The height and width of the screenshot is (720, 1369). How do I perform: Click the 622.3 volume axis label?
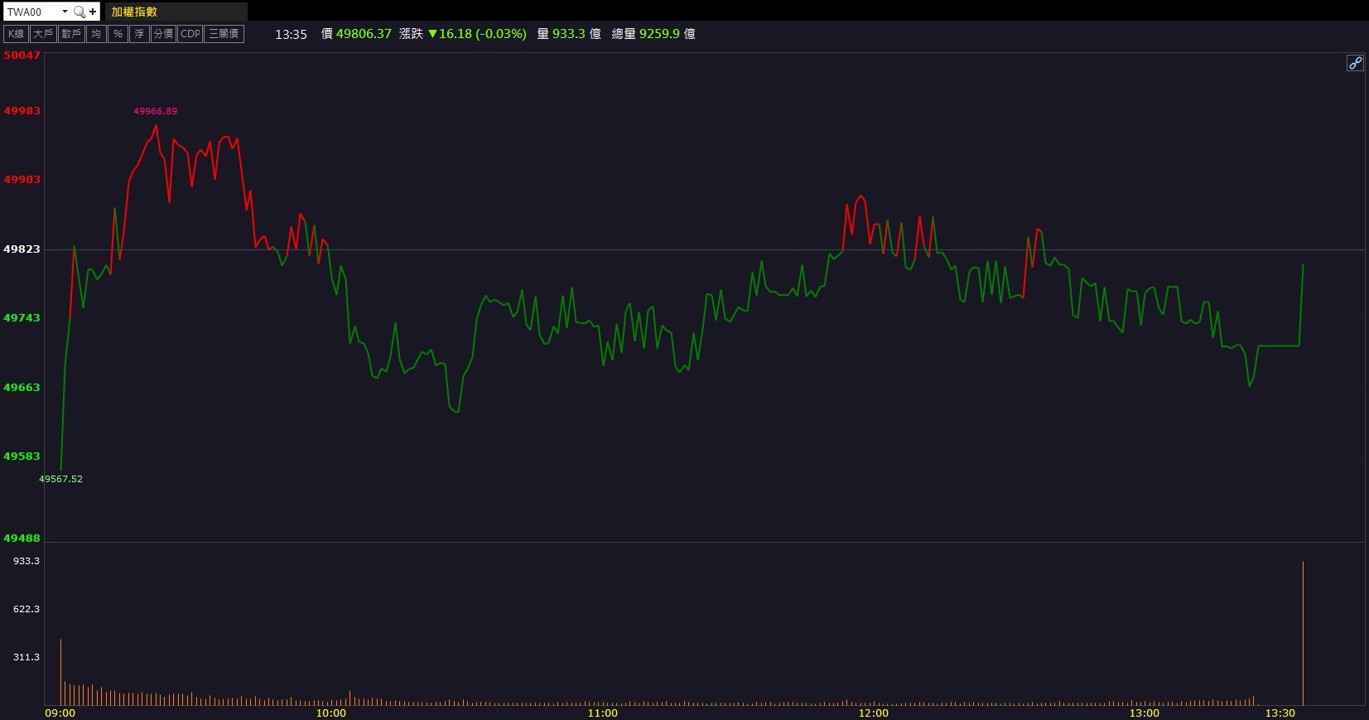(26, 609)
